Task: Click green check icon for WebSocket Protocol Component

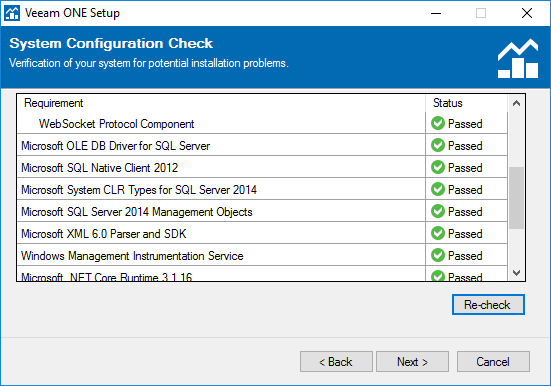Action: (438, 123)
